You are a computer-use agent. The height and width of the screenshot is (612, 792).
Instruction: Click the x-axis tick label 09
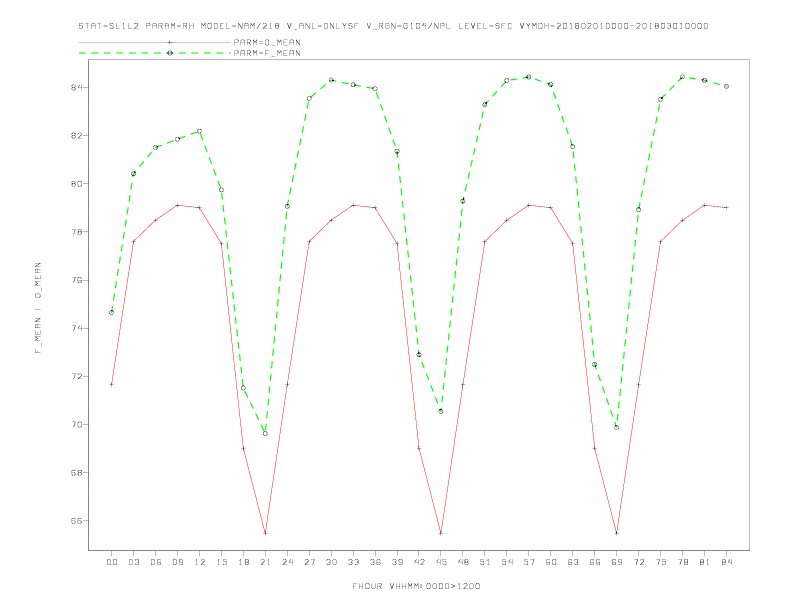(x=177, y=562)
